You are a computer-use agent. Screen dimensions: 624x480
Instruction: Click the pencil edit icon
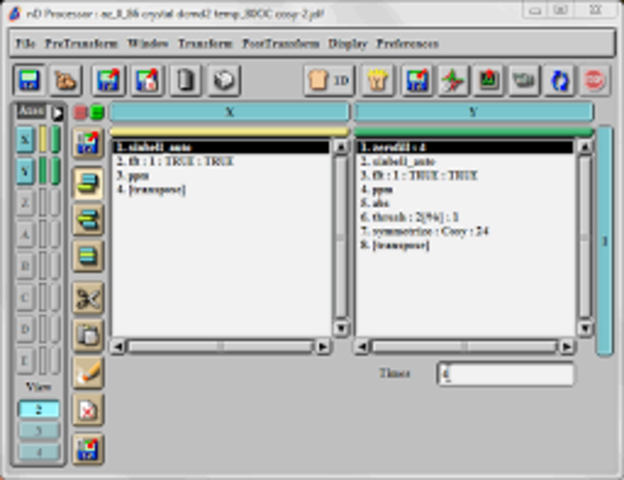pos(88,372)
